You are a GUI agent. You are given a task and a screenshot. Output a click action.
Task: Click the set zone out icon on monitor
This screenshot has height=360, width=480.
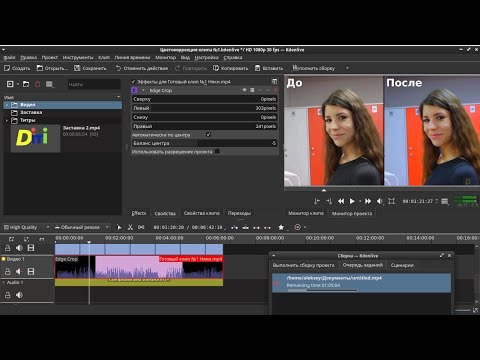pos(329,201)
